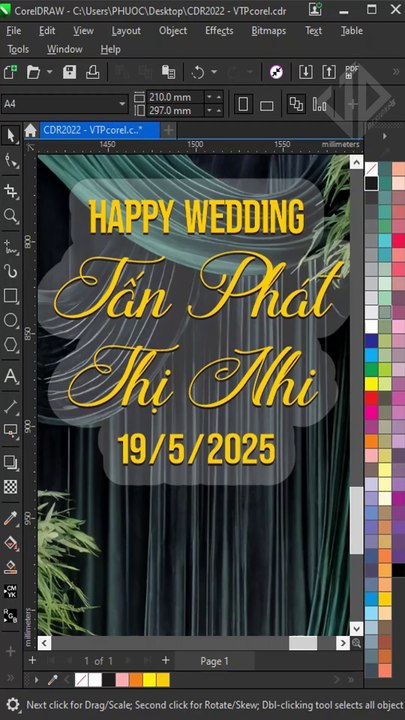Open the Bitmaps menu
Image resolution: width=405 pixels, height=720 pixels.
269,31
